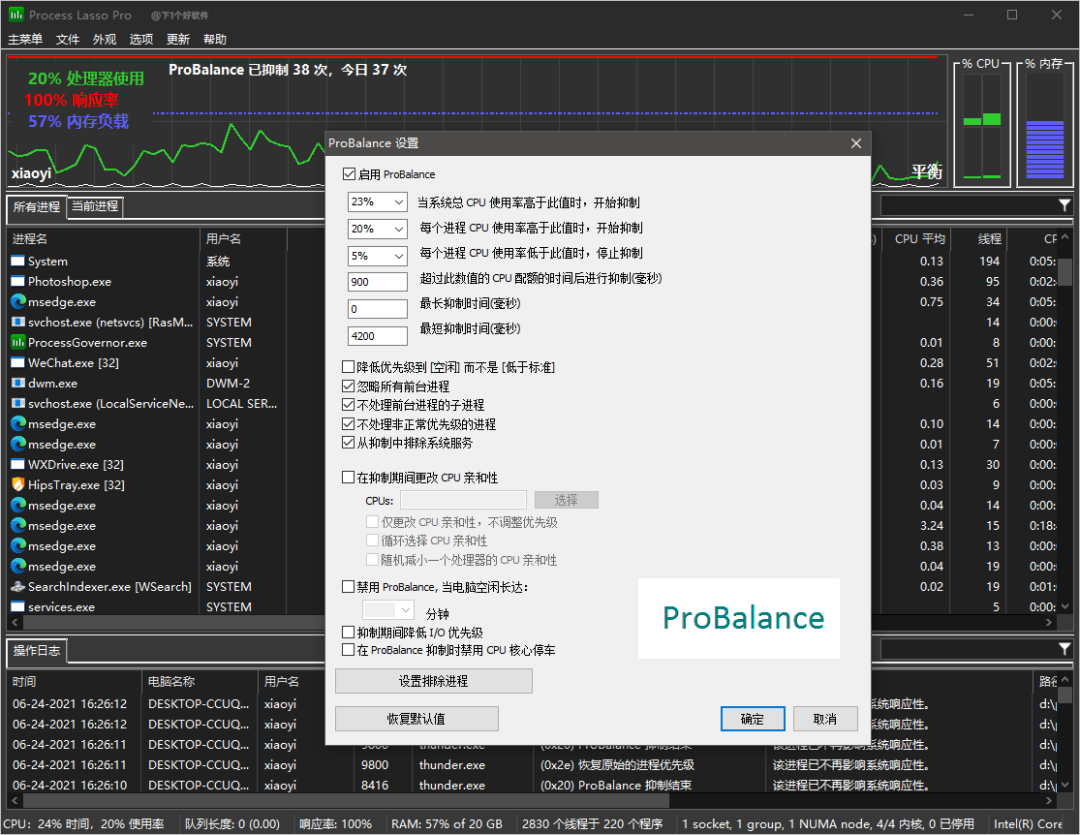
Task: Click the HipsTray.exe shield icon
Action: (18, 485)
